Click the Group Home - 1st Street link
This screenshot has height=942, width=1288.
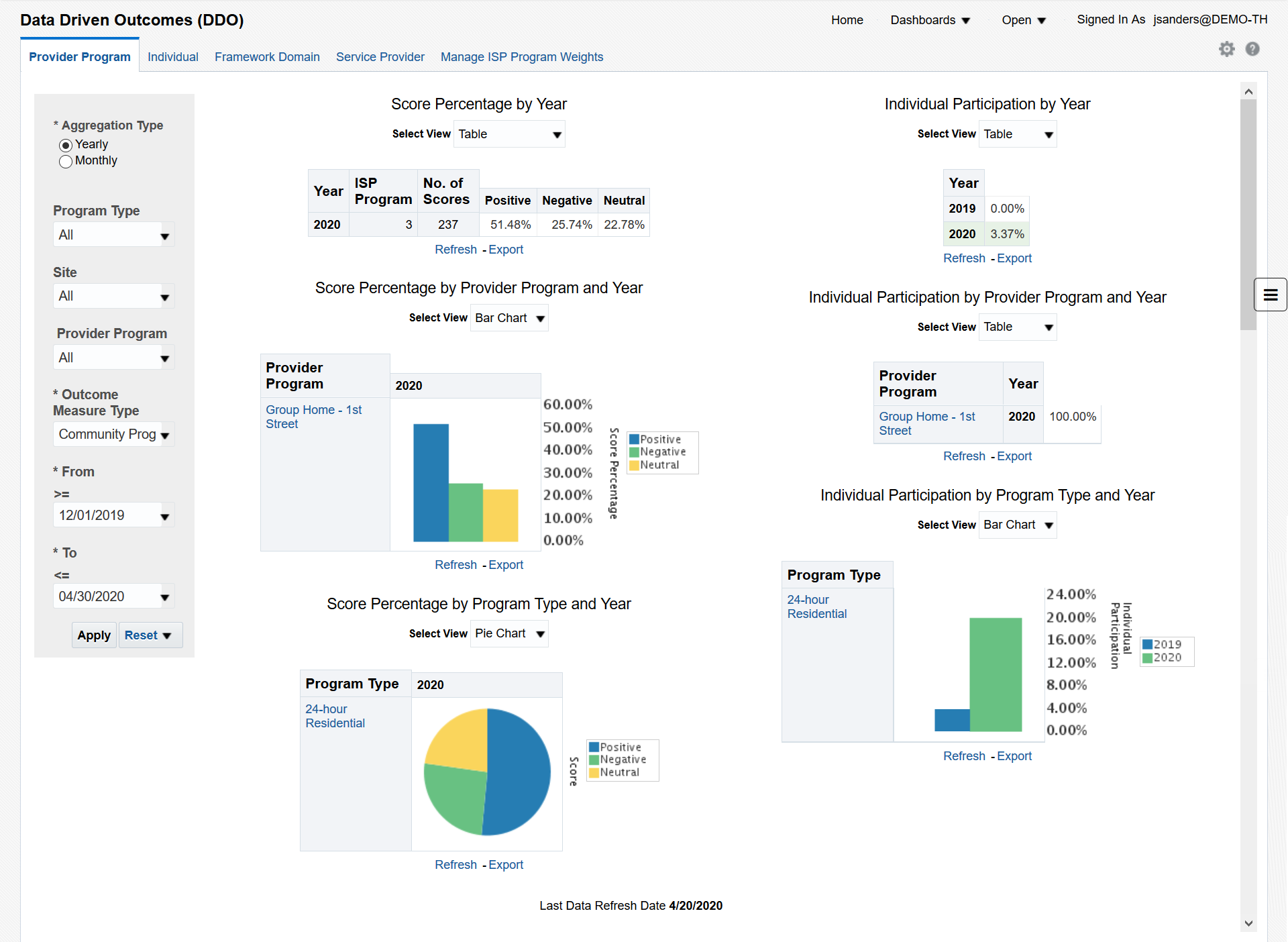click(313, 417)
